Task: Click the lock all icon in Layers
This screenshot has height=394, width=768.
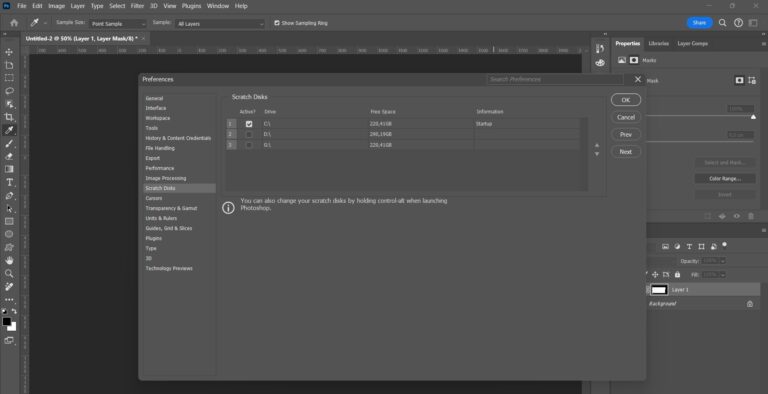Action: (x=677, y=275)
